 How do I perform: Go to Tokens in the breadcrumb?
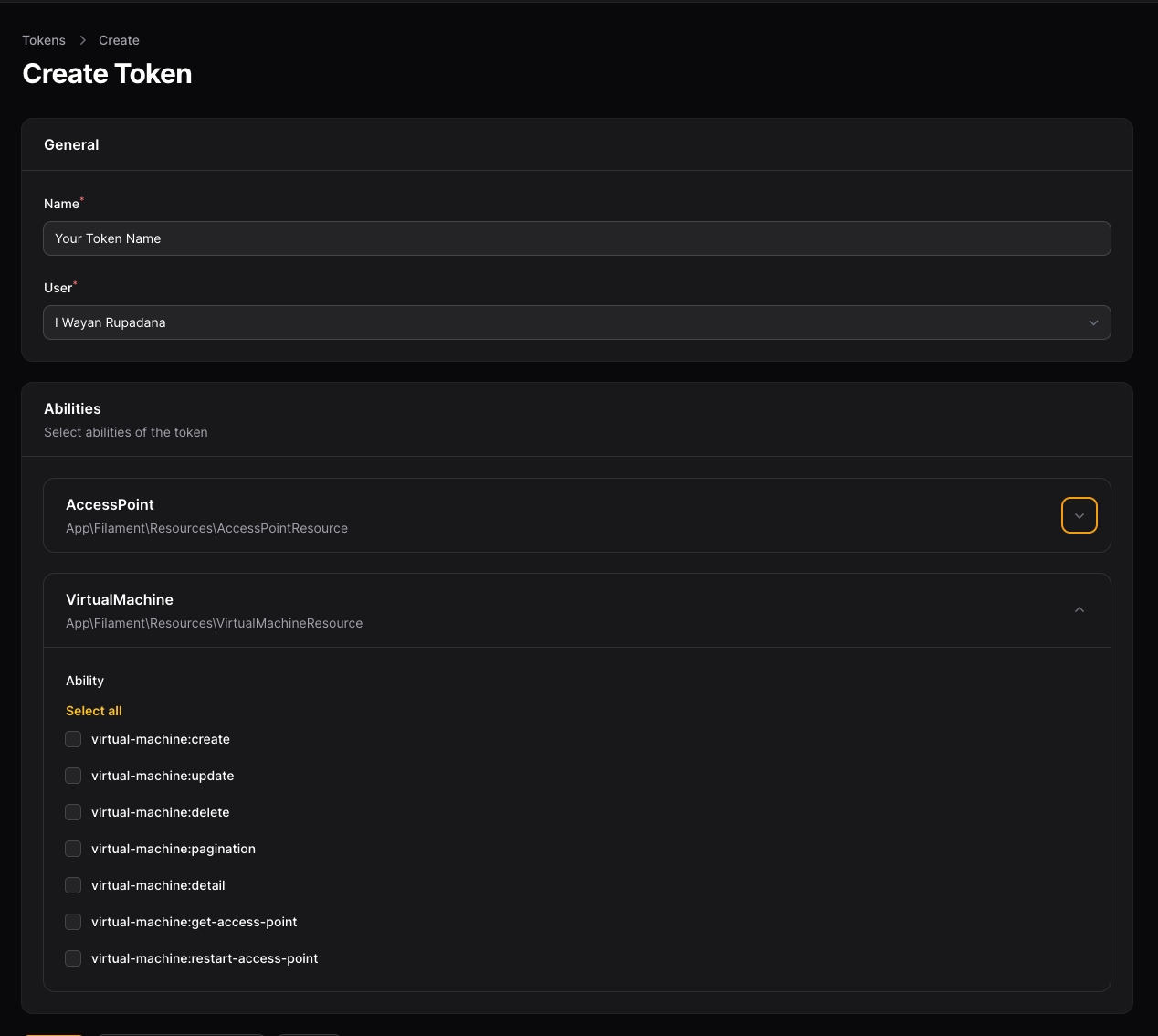pos(44,40)
